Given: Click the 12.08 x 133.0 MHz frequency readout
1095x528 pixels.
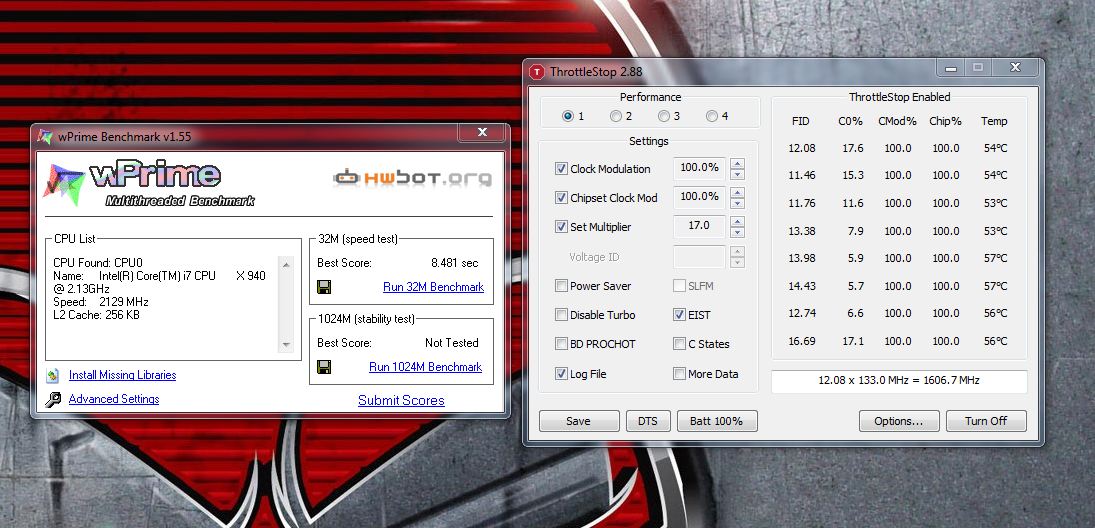Looking at the screenshot, I should coord(899,381).
